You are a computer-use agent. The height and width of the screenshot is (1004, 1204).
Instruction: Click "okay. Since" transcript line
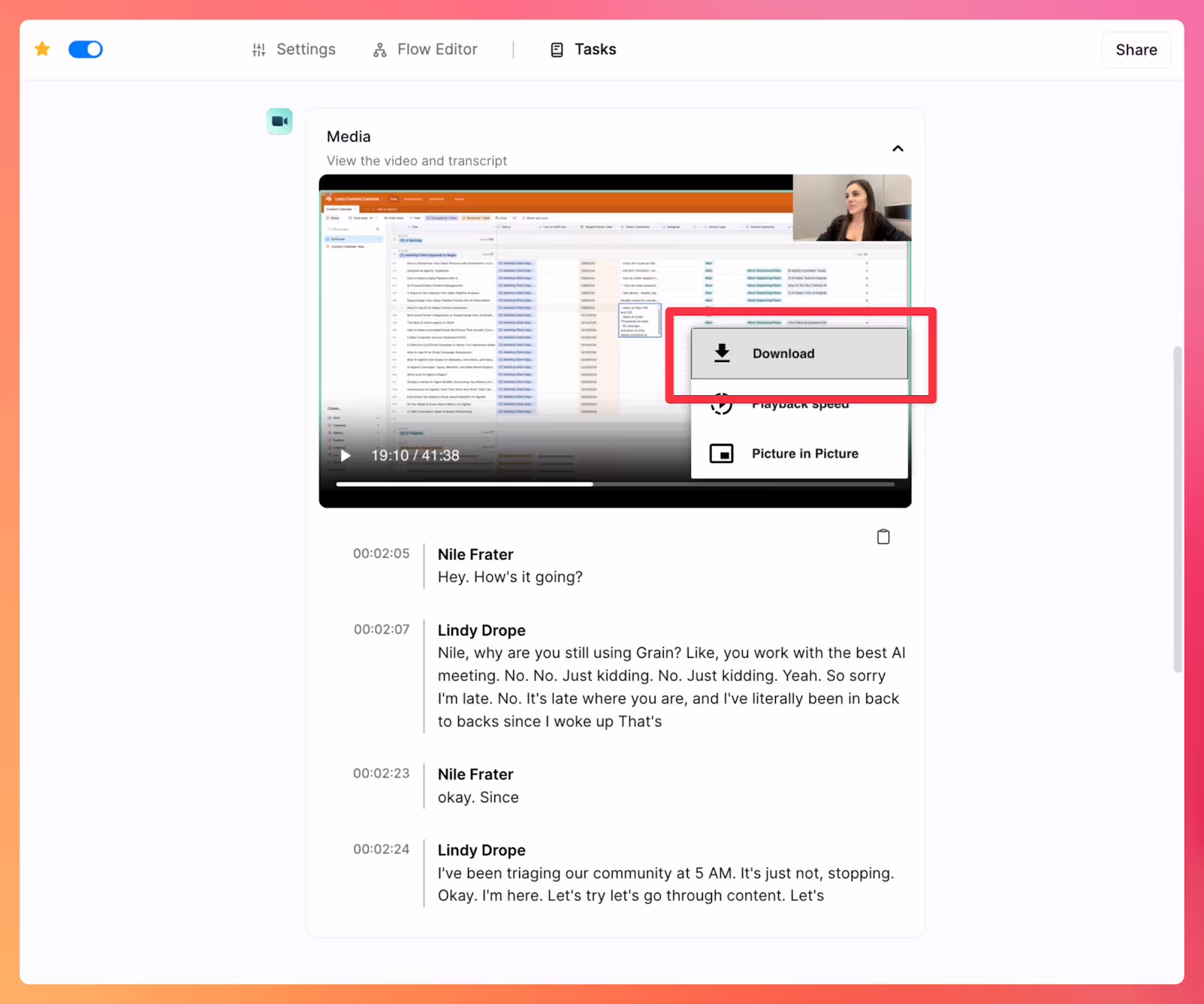click(x=479, y=797)
